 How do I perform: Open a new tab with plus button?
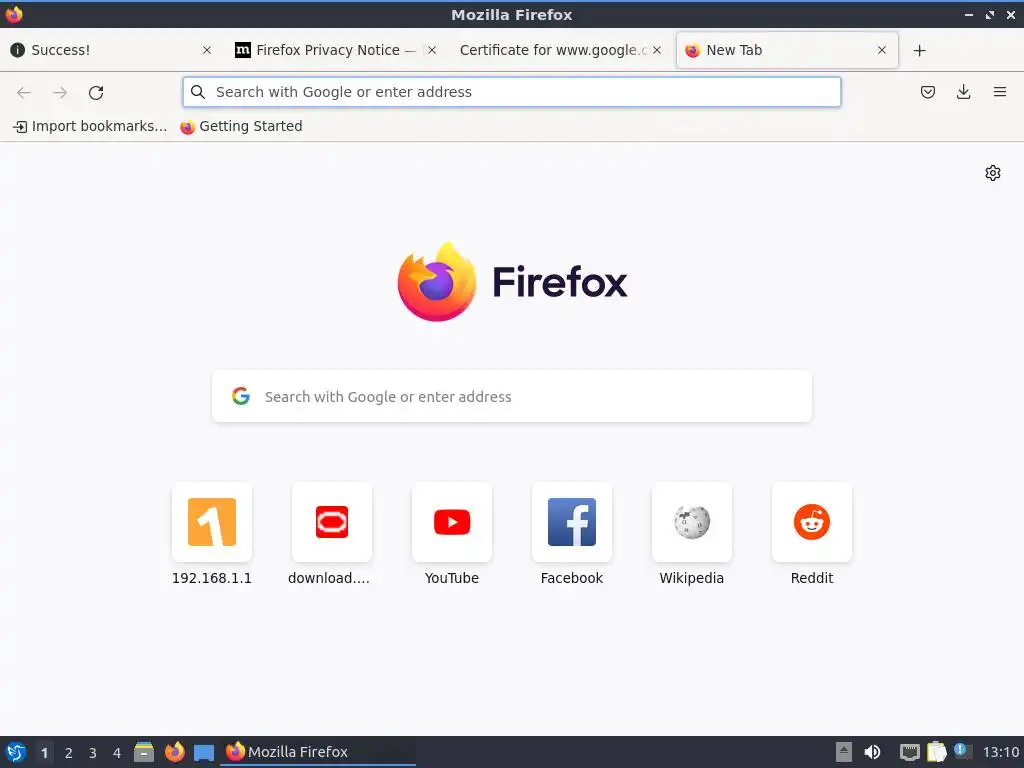pyautogui.click(x=920, y=50)
